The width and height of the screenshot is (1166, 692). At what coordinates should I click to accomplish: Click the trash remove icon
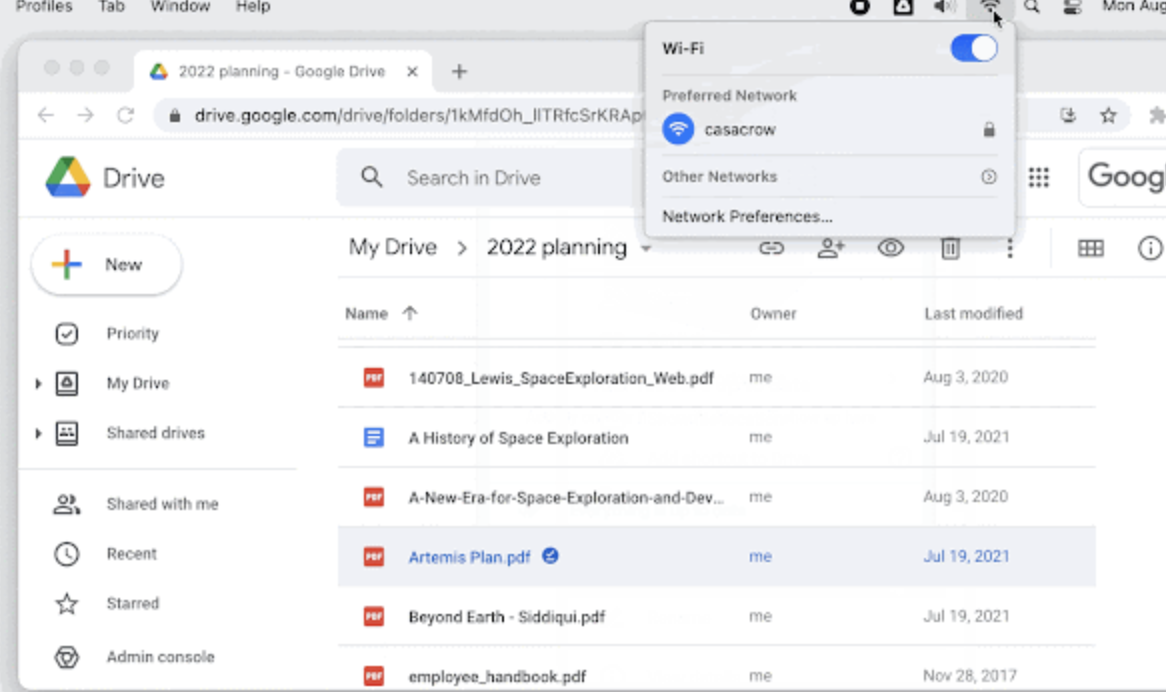coord(950,248)
